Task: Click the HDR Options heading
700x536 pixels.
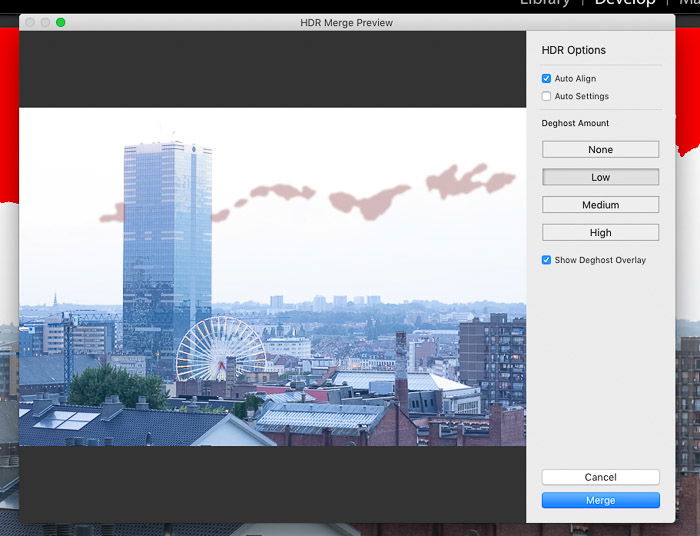Action: click(573, 50)
